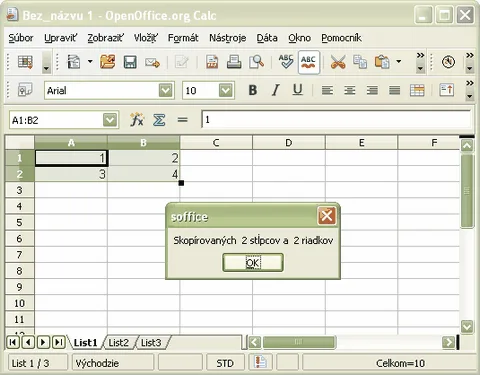480x375 pixels.
Task: Click the vertical scrollbar thumb
Action: tap(467, 191)
